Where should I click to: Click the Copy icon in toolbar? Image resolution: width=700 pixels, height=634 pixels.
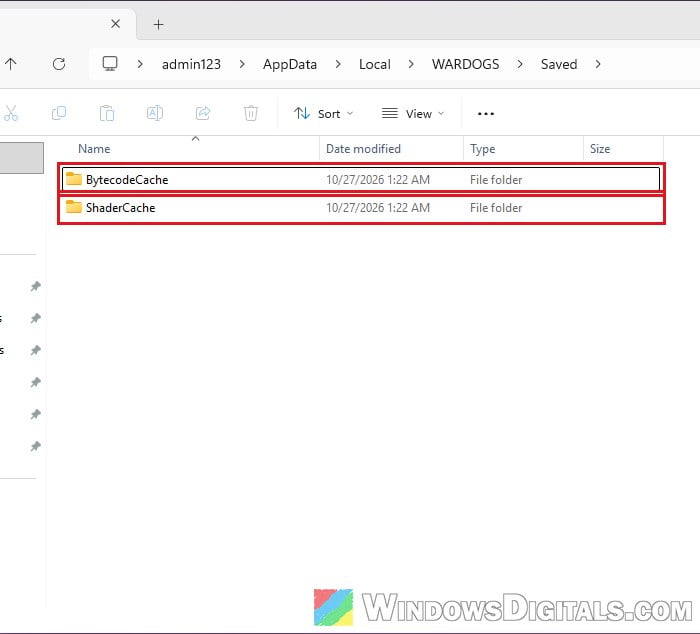click(x=59, y=113)
